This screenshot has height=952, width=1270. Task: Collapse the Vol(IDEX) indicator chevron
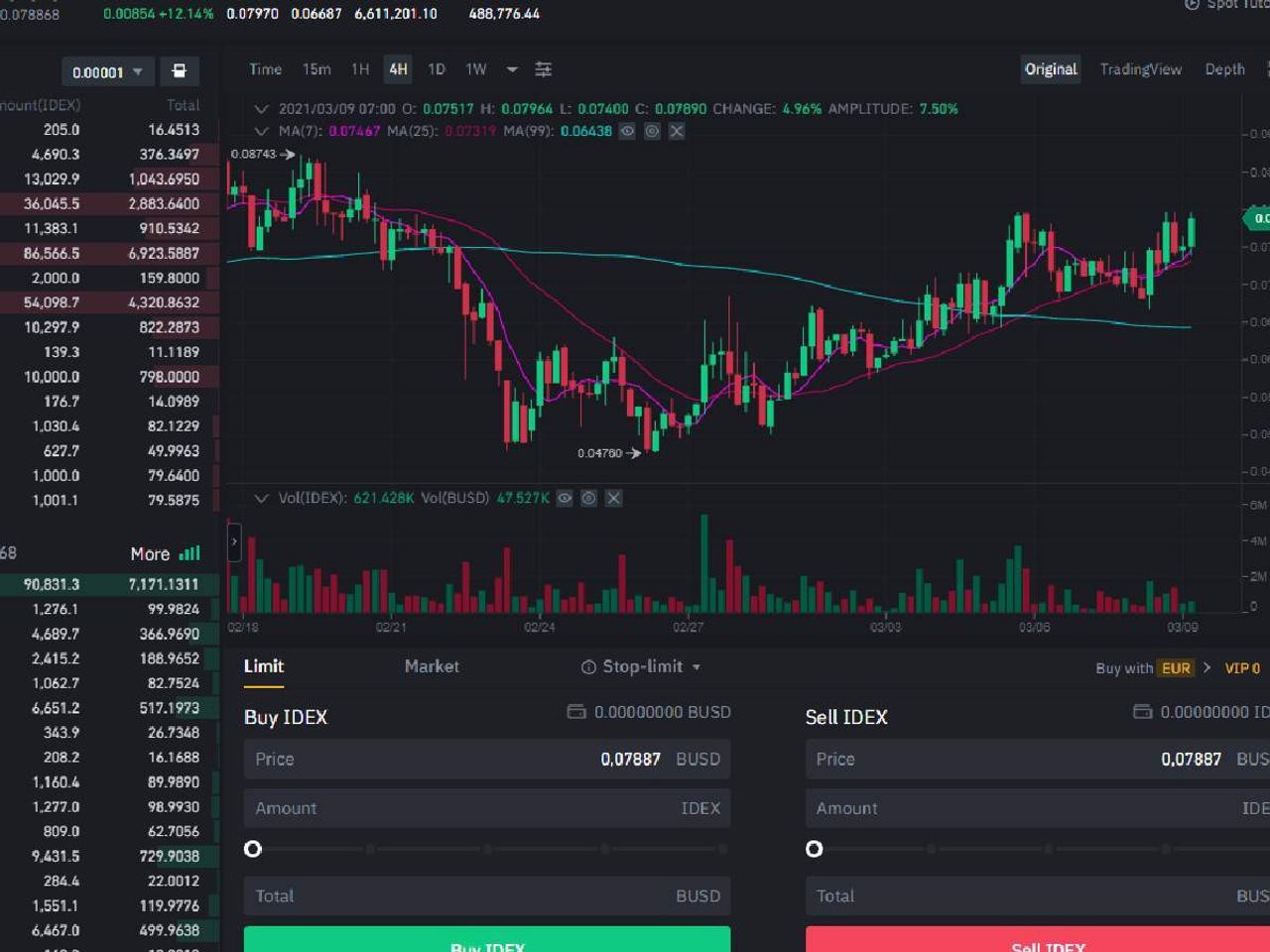click(261, 498)
